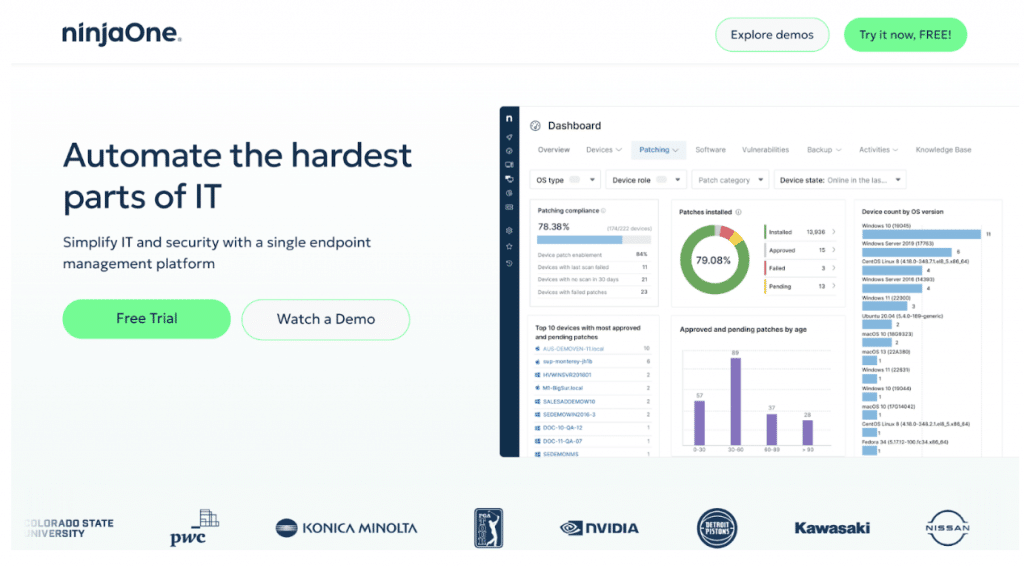Expand the Installed patches row chevron
Viewport: 1024px width, 567px height.
tap(835, 232)
